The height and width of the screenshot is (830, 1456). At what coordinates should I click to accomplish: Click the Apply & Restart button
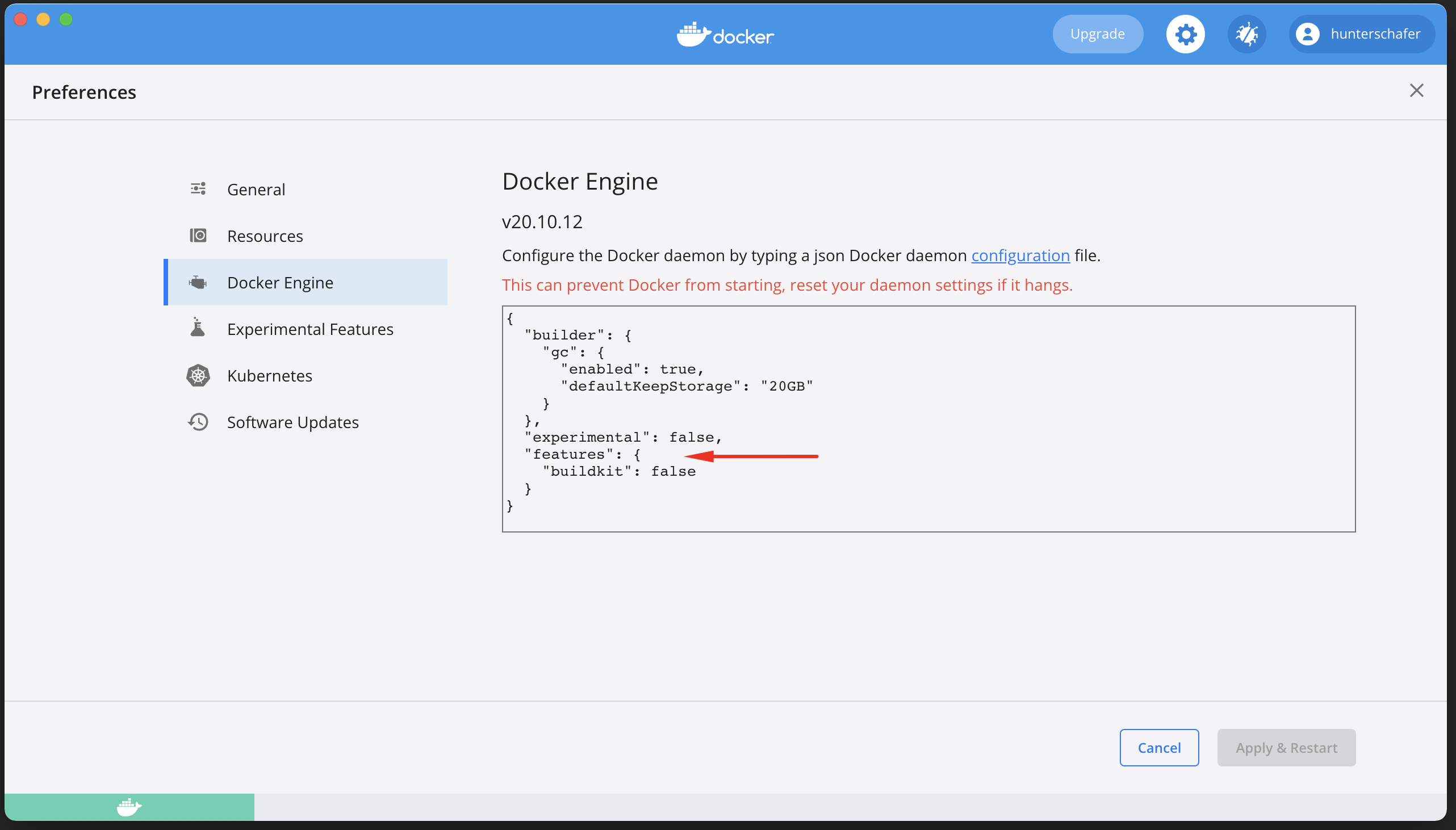tap(1286, 747)
